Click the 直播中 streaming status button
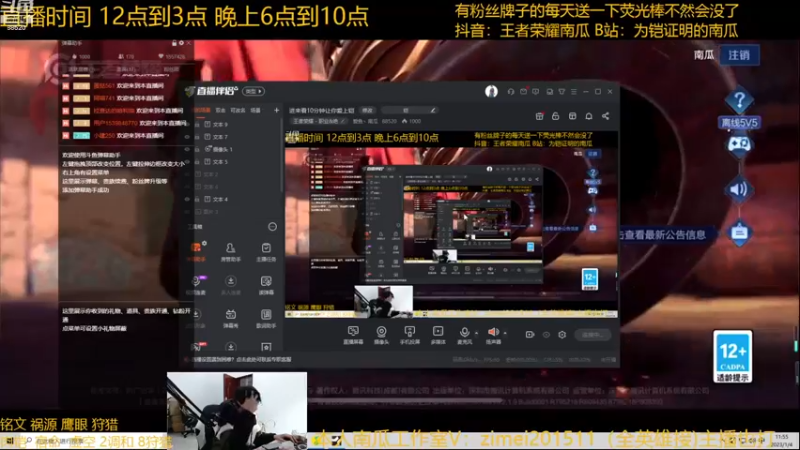This screenshot has width=800, height=450. 592,335
